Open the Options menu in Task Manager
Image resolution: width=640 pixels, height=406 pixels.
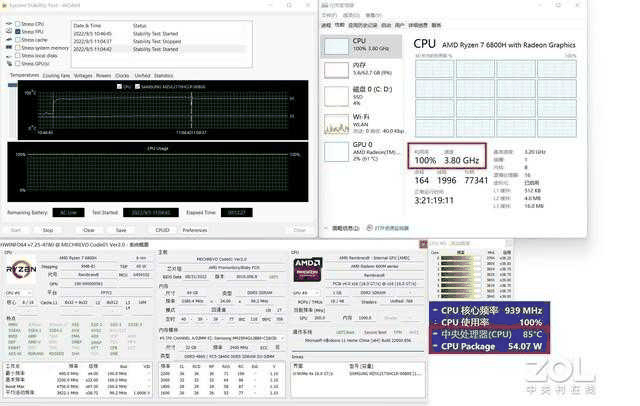click(351, 15)
